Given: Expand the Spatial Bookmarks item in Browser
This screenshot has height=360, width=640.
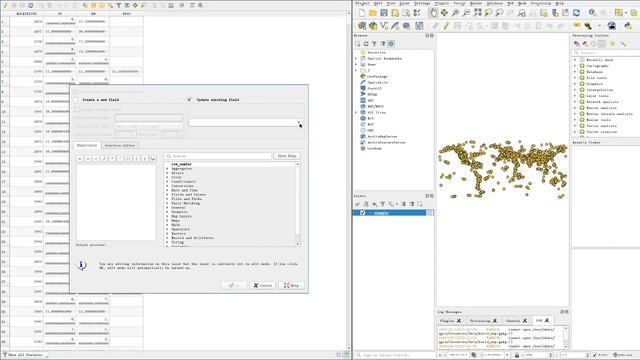Looking at the screenshot, I should [356, 58].
